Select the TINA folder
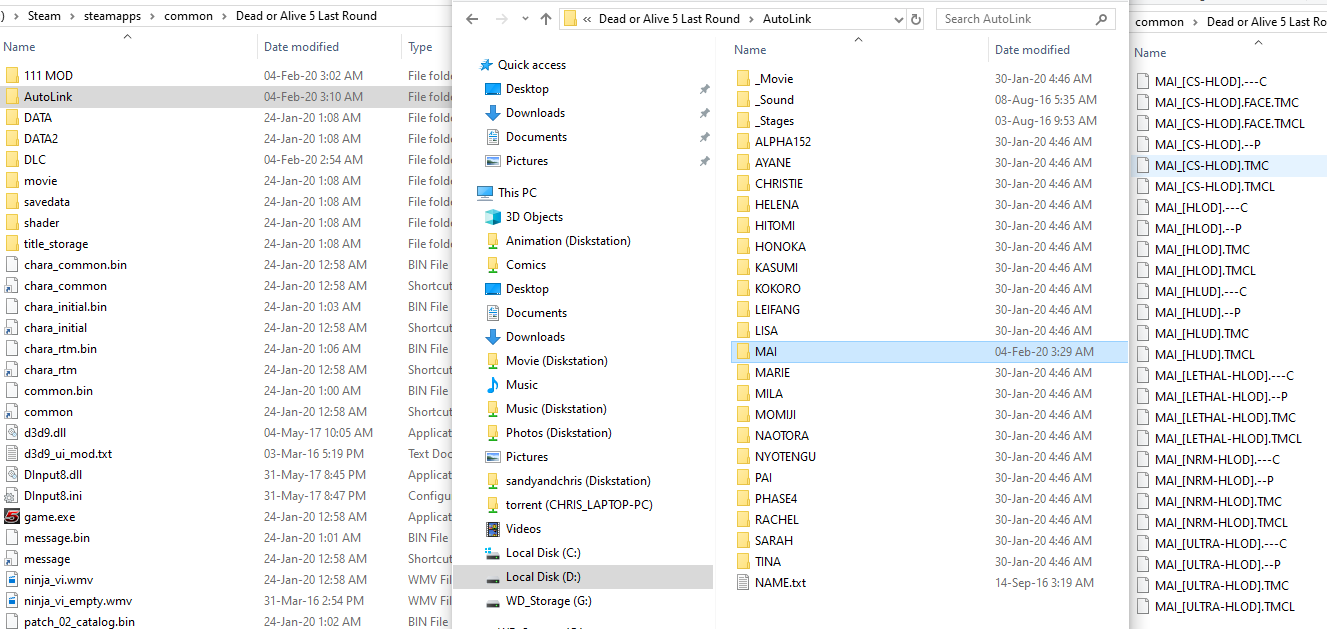The image size is (1327, 629). click(768, 562)
